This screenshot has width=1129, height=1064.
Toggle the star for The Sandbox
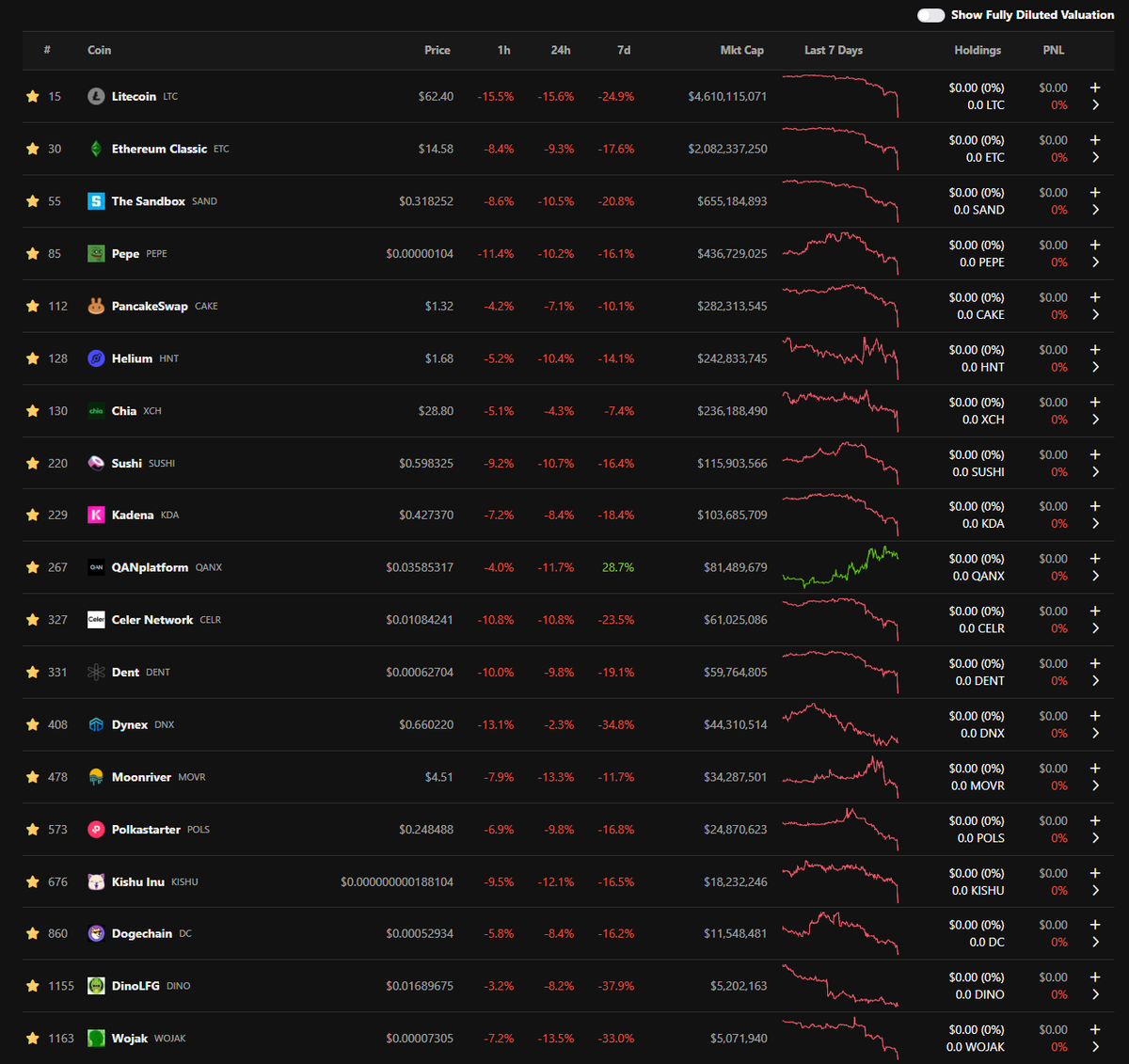33,201
